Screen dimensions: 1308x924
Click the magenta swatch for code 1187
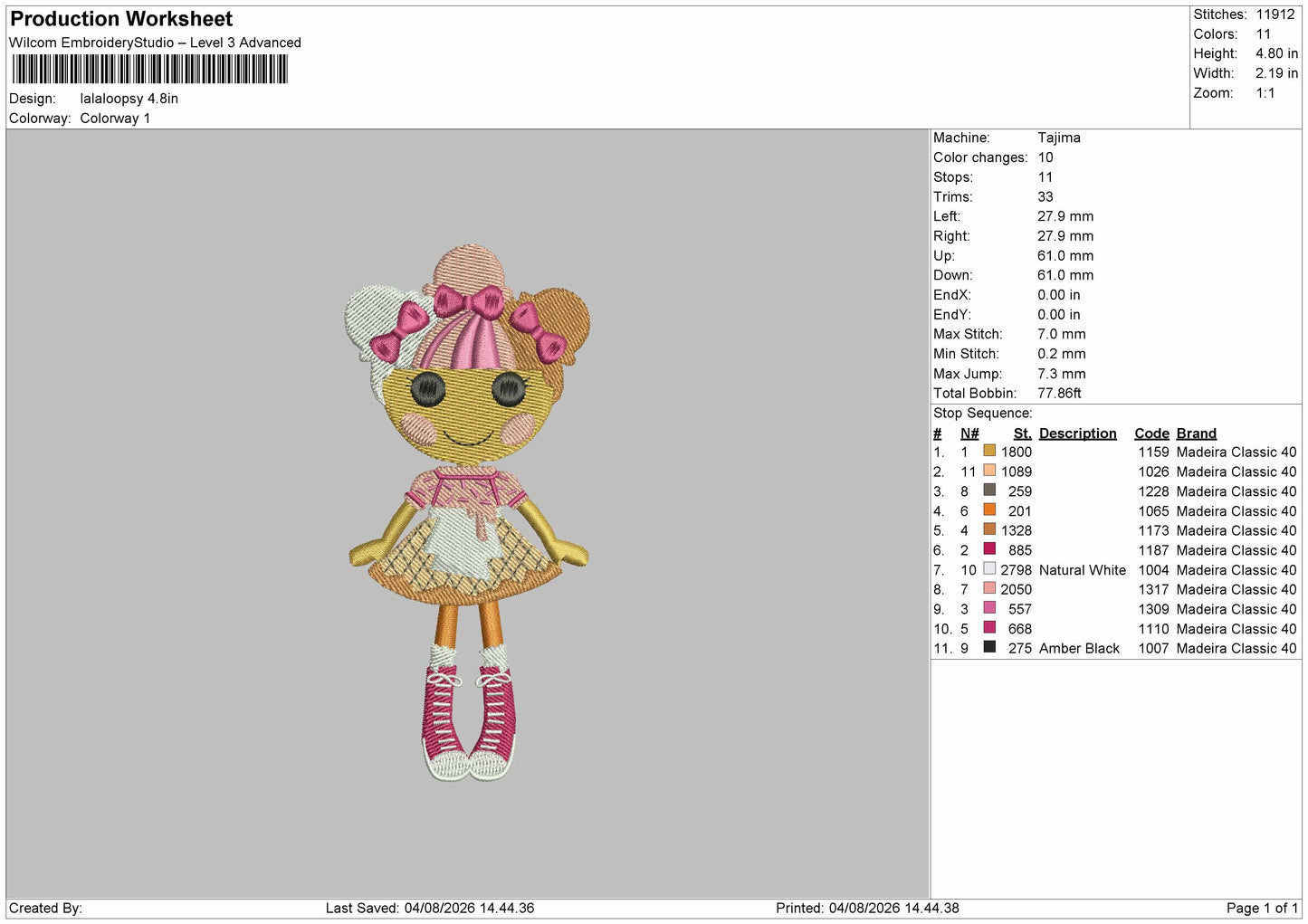[x=989, y=549]
